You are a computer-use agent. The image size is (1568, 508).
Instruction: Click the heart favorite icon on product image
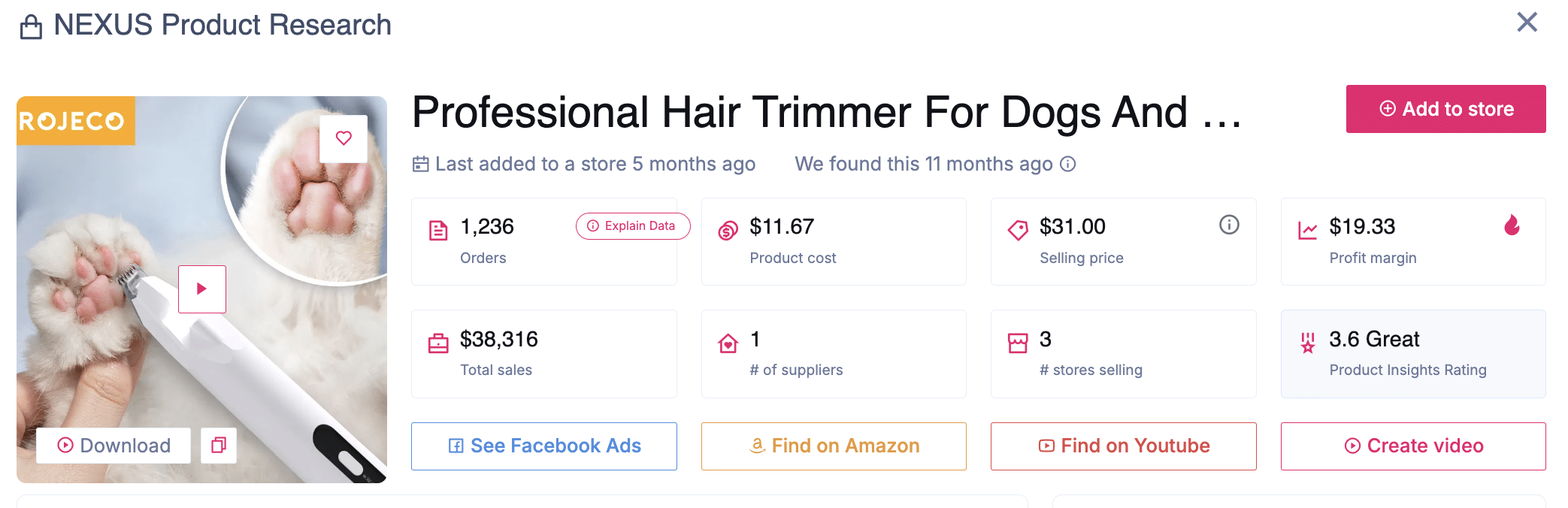[x=344, y=138]
